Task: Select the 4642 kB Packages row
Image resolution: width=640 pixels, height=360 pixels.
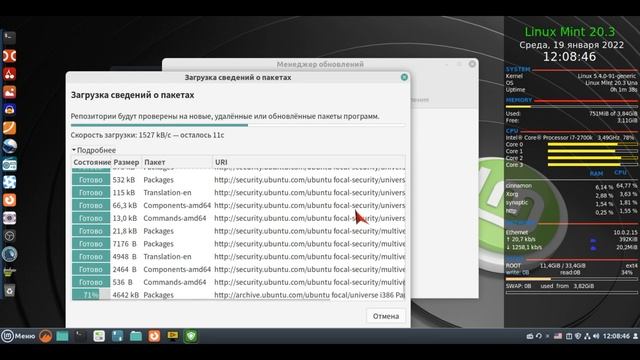Action: tap(238, 294)
